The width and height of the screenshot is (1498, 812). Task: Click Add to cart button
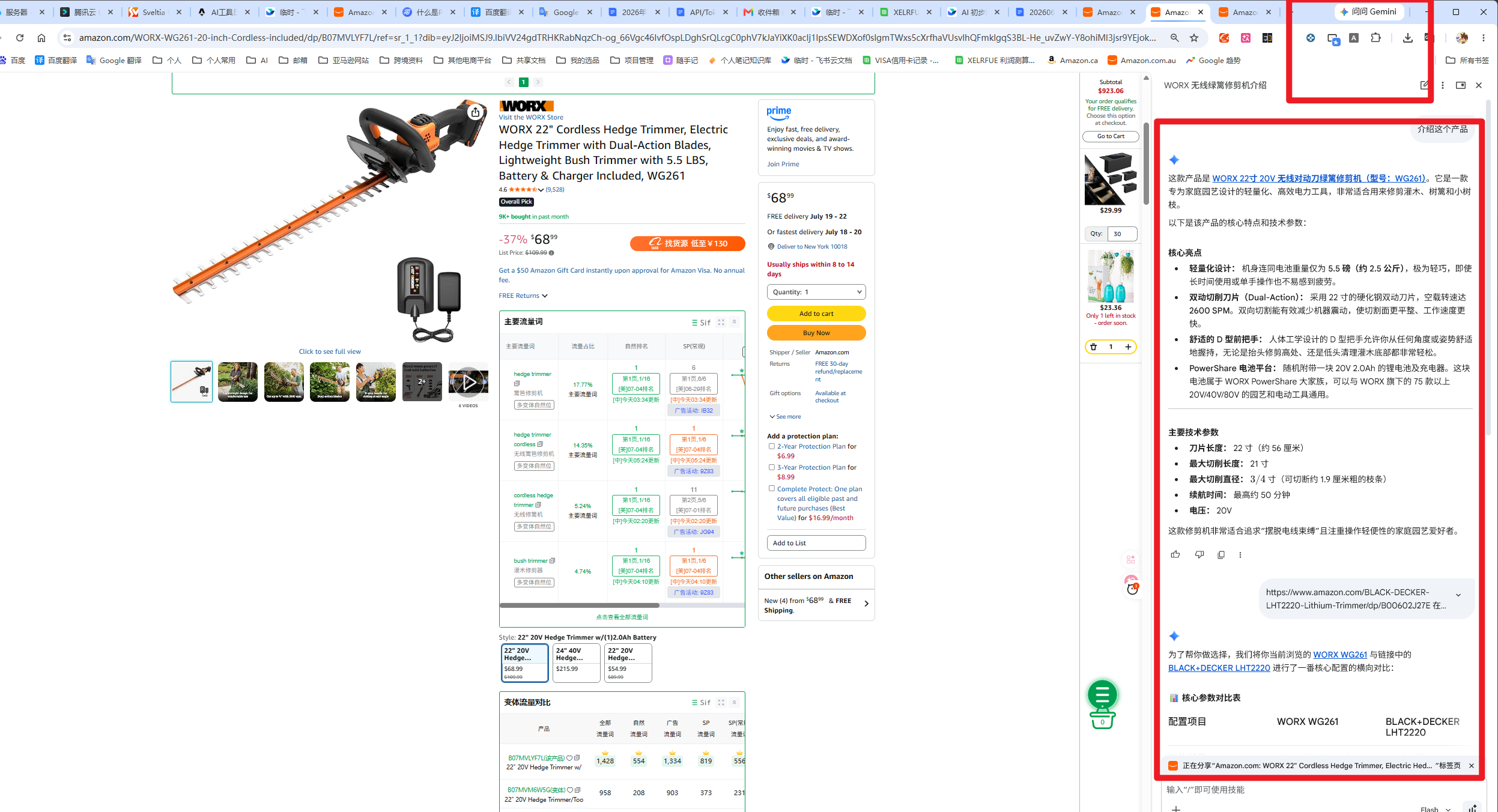coord(816,314)
